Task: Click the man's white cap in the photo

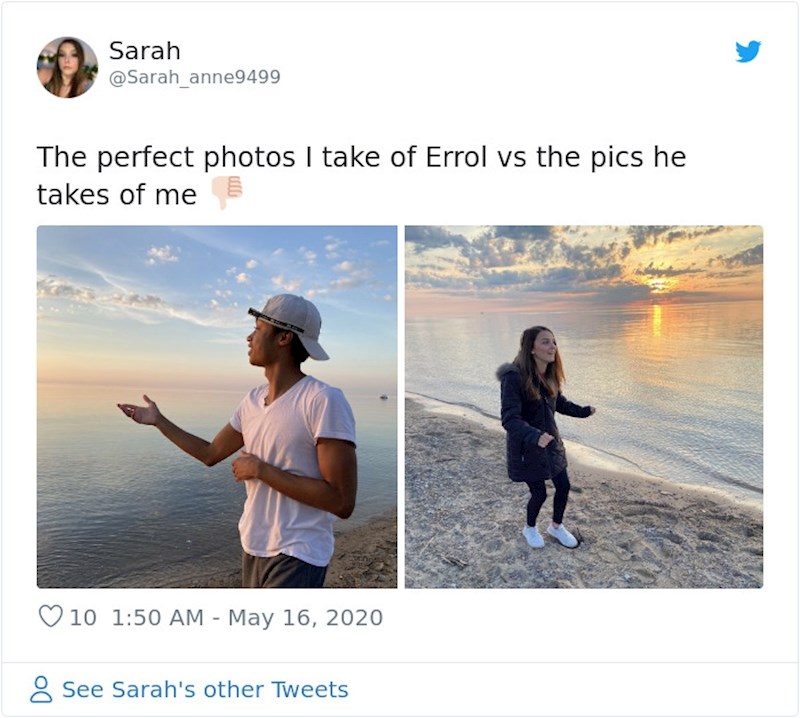Action: 293,320
